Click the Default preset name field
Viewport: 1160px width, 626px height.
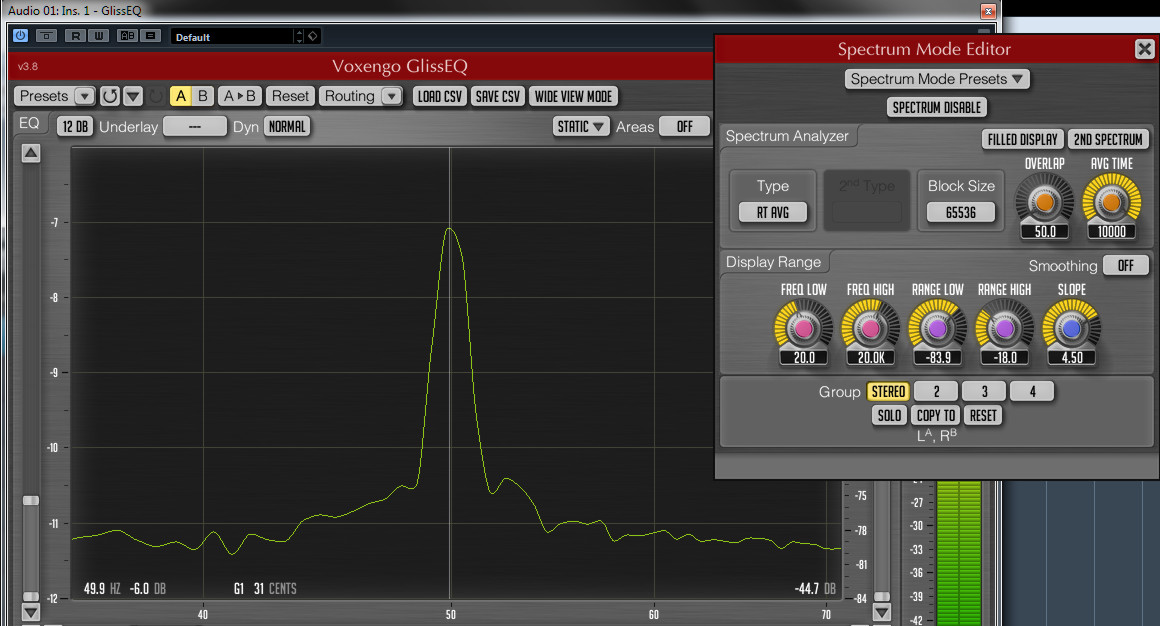click(x=232, y=36)
